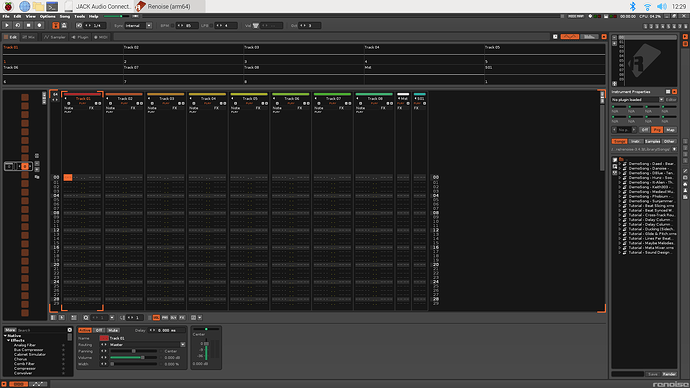Expand the Tutorial - Beat Slicing song
Screen dimensions: 690x388
pos(620,206)
